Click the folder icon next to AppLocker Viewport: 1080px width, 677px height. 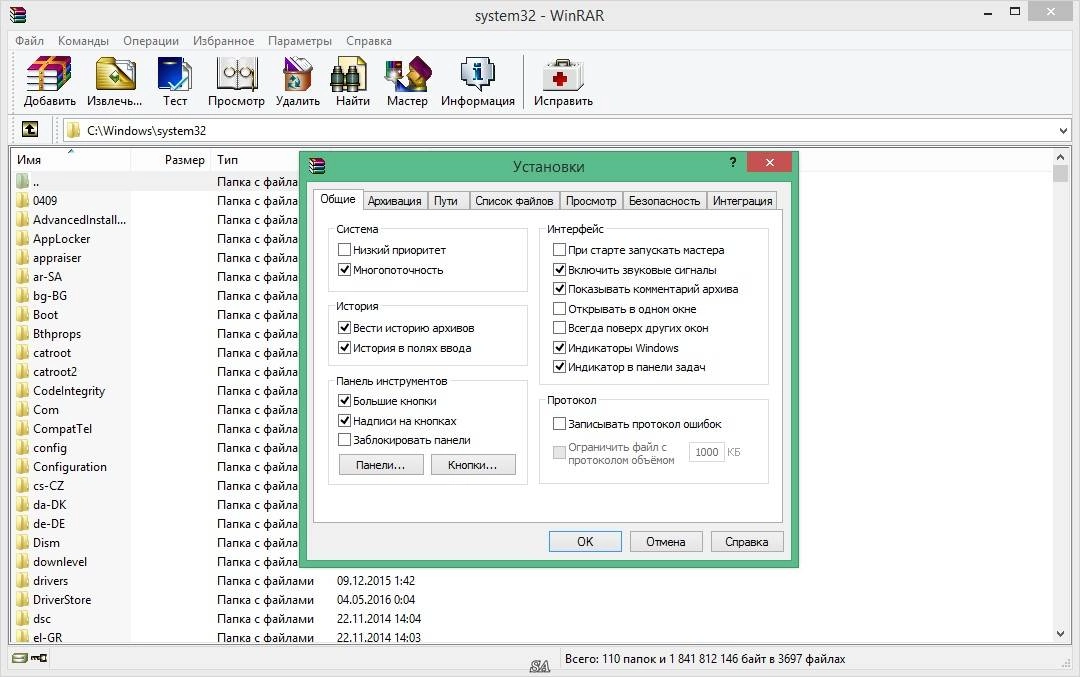pos(23,239)
